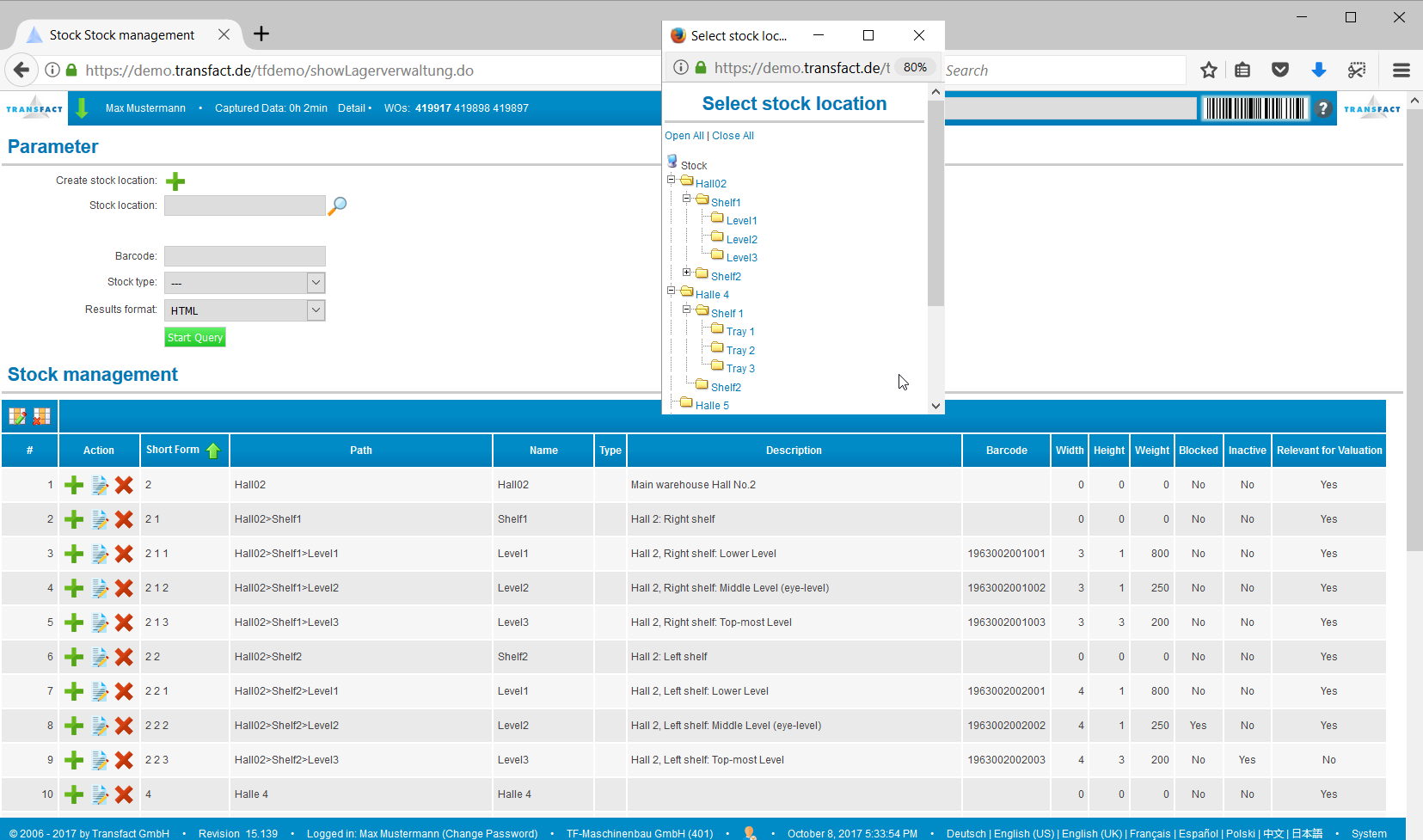Collapse Hall02 tree node

click(x=672, y=180)
